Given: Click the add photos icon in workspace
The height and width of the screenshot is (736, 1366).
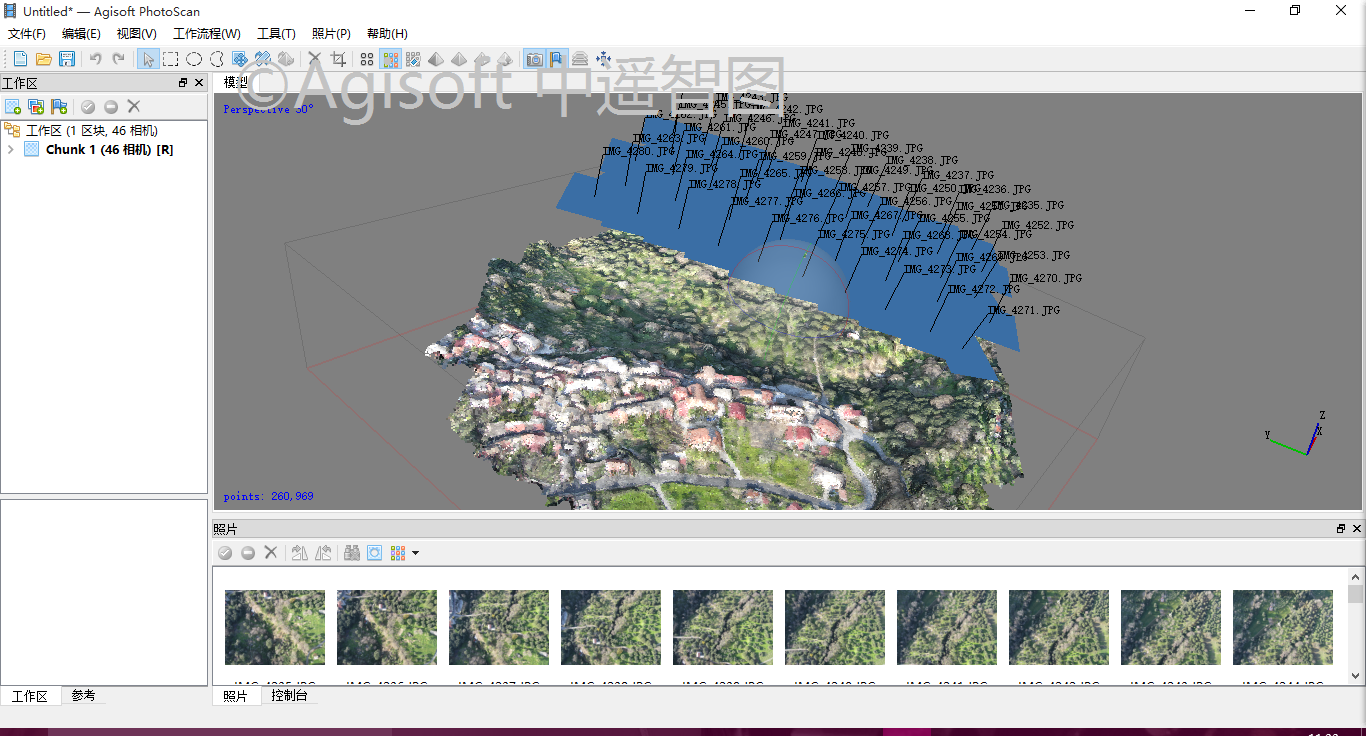Looking at the screenshot, I should (36, 106).
